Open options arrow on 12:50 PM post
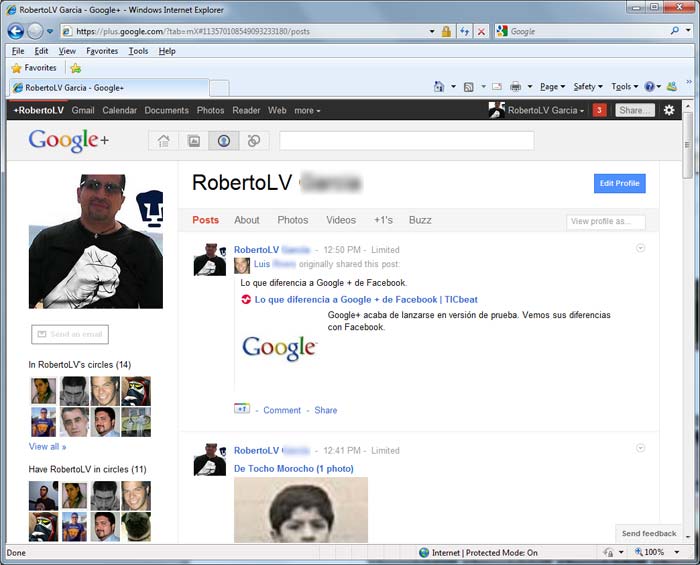700x565 pixels. tap(640, 248)
